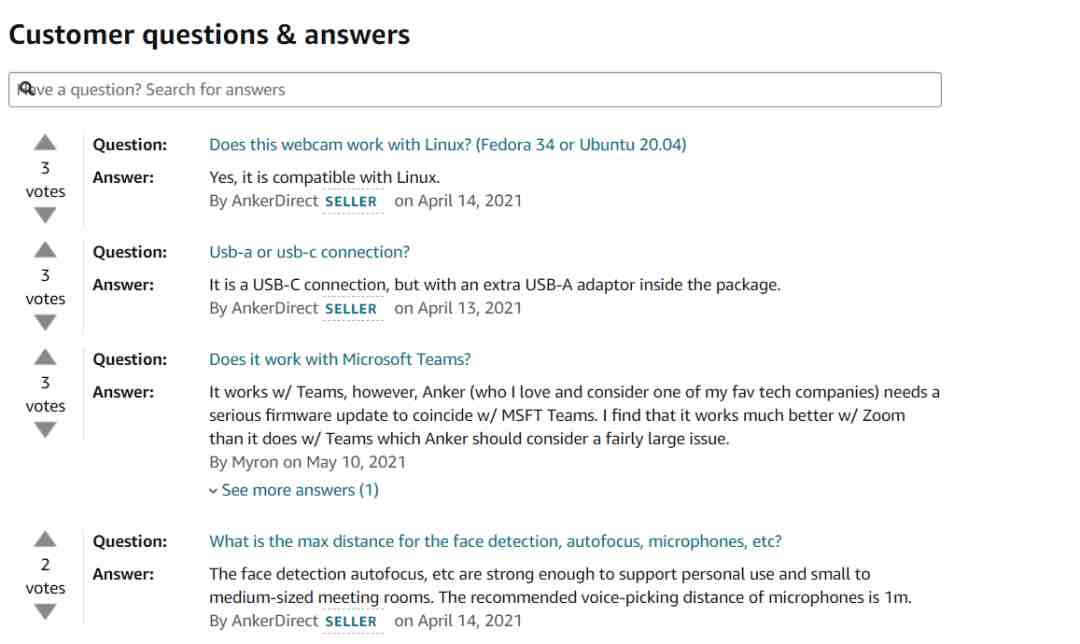Expand See more answers (1)
The height and width of the screenshot is (644, 1080).
pyautogui.click(x=294, y=490)
